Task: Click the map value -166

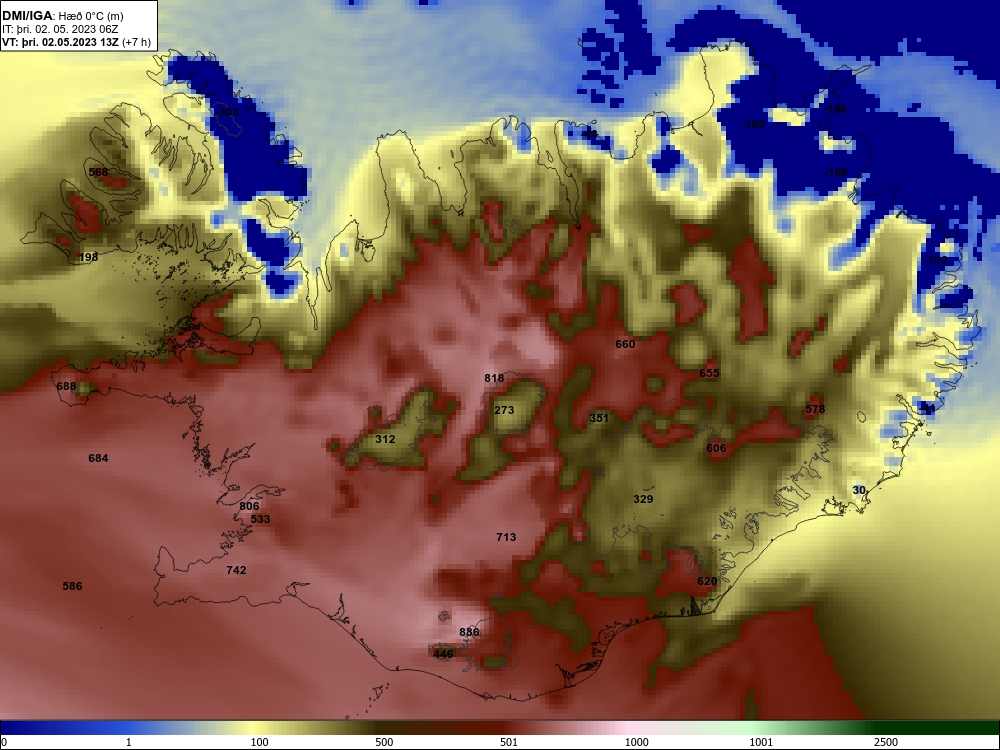Action: (836, 173)
